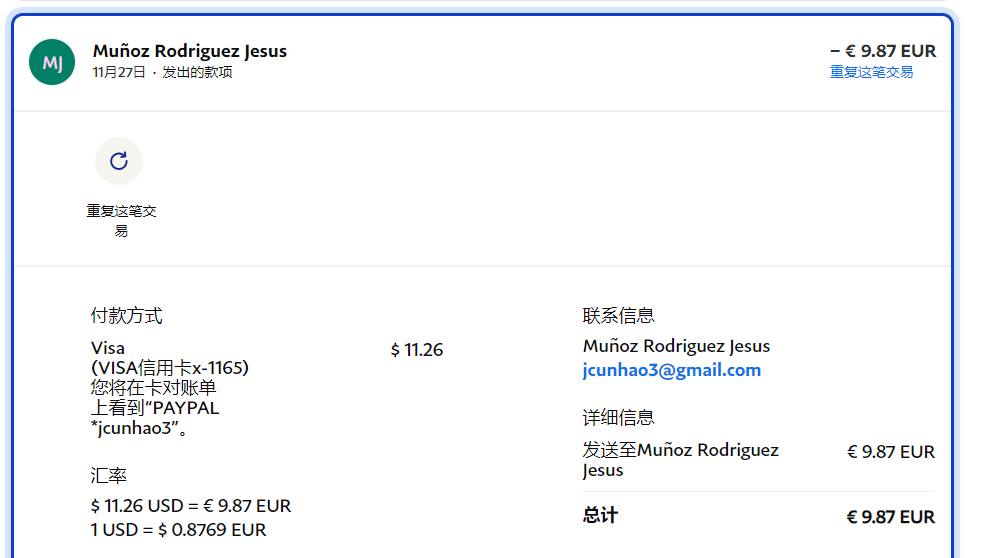983x558 pixels.
Task: Click the green MJ avatar icon
Action: coord(52,62)
